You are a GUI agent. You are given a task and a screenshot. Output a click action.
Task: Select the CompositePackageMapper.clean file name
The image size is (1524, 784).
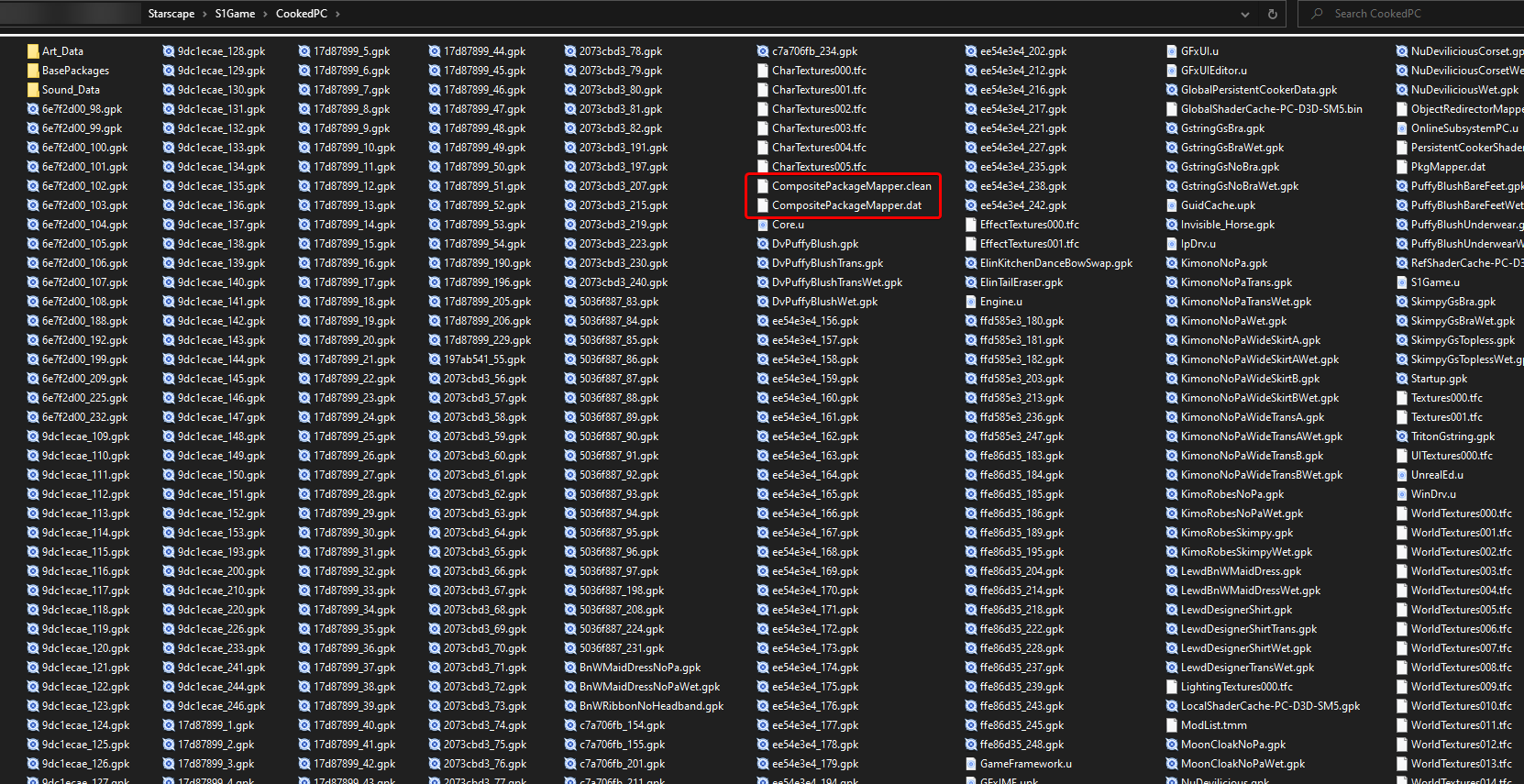[x=851, y=186]
